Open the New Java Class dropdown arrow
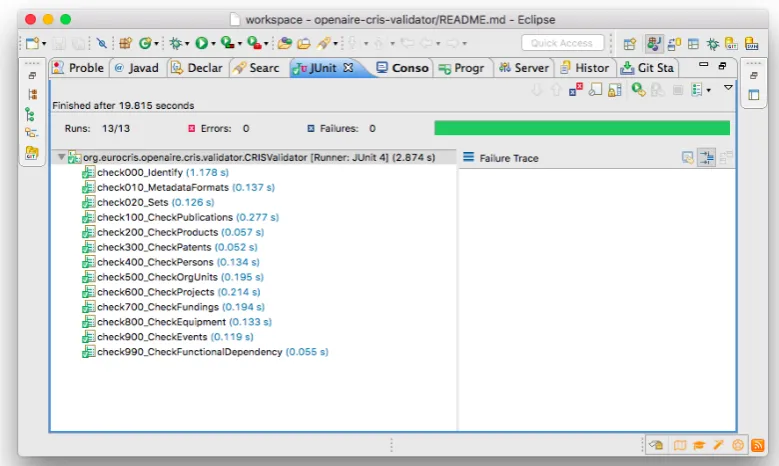The image size is (779, 466). pos(156,44)
